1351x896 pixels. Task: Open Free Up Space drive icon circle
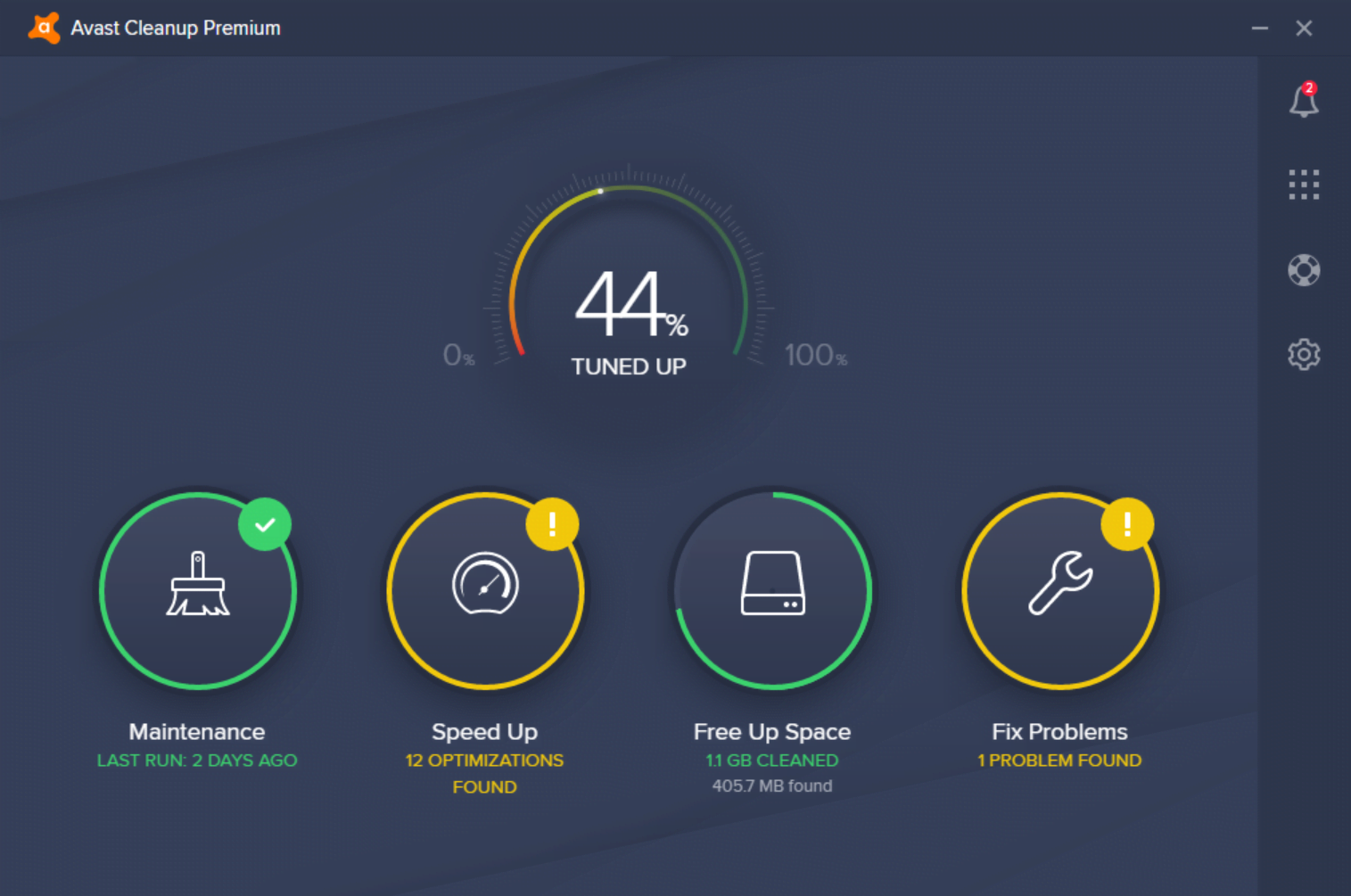tap(772, 590)
